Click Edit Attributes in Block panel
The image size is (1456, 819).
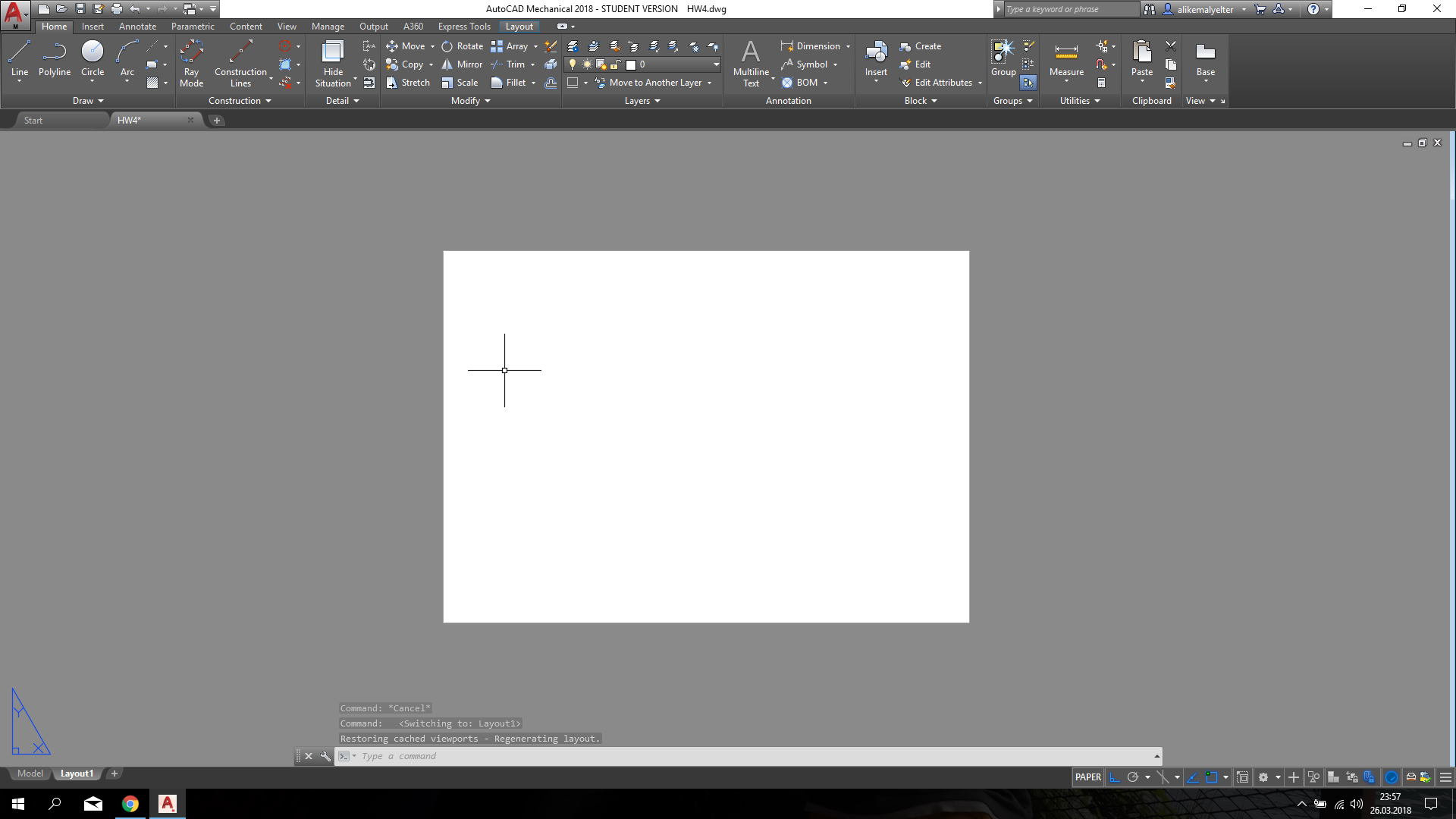coord(940,83)
